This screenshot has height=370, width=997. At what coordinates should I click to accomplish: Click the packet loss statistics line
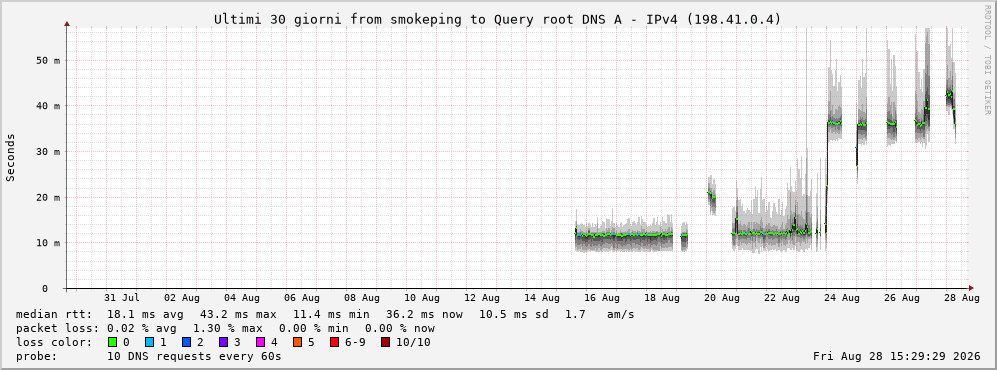(x=225, y=329)
